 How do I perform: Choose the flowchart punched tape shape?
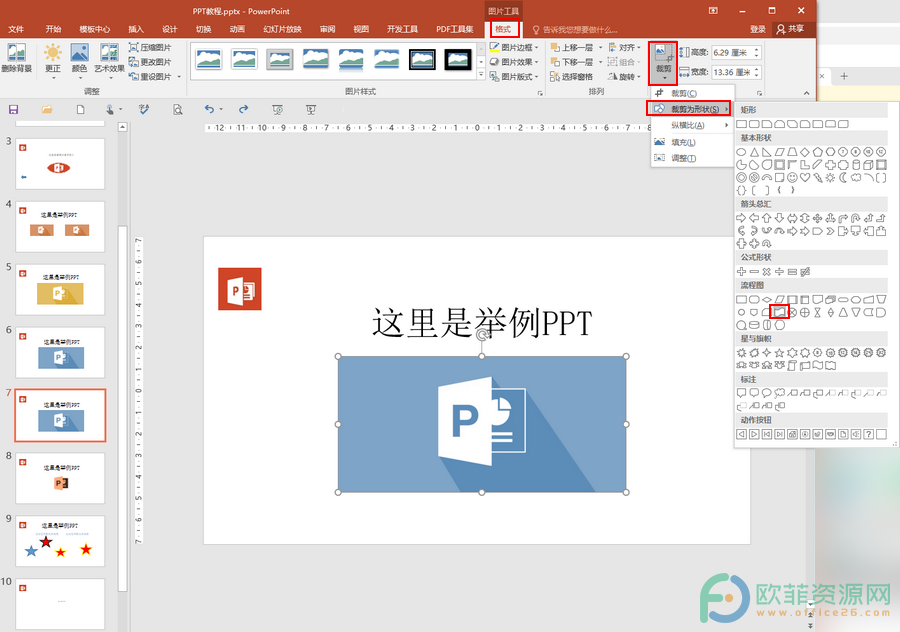pyautogui.click(x=779, y=312)
